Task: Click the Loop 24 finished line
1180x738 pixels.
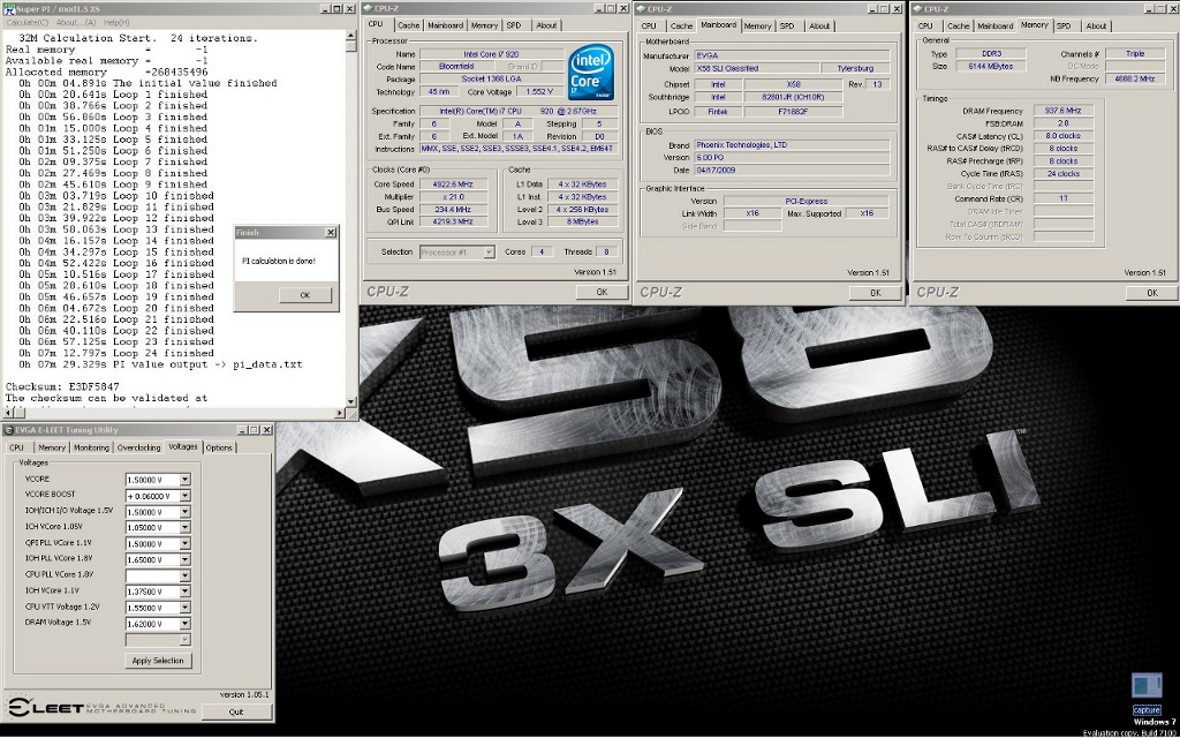Action: point(117,353)
